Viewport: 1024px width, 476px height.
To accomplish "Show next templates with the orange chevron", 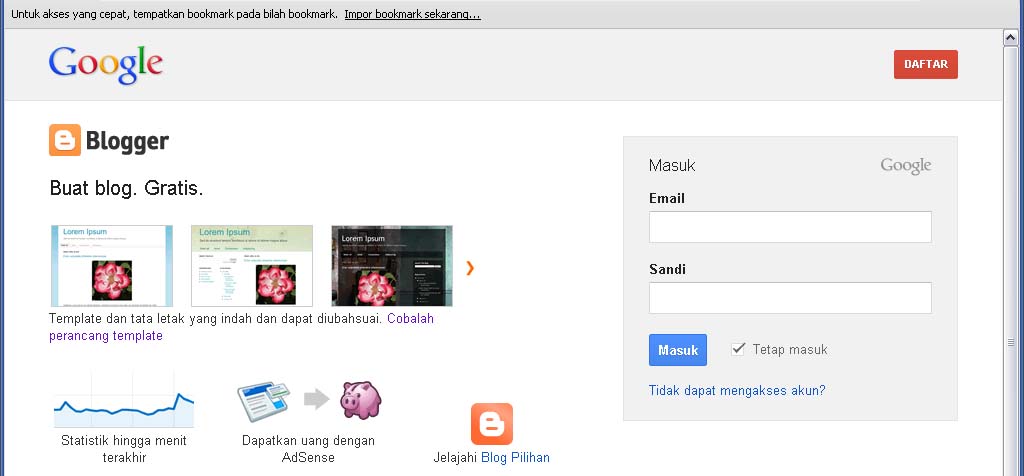I will 470,268.
